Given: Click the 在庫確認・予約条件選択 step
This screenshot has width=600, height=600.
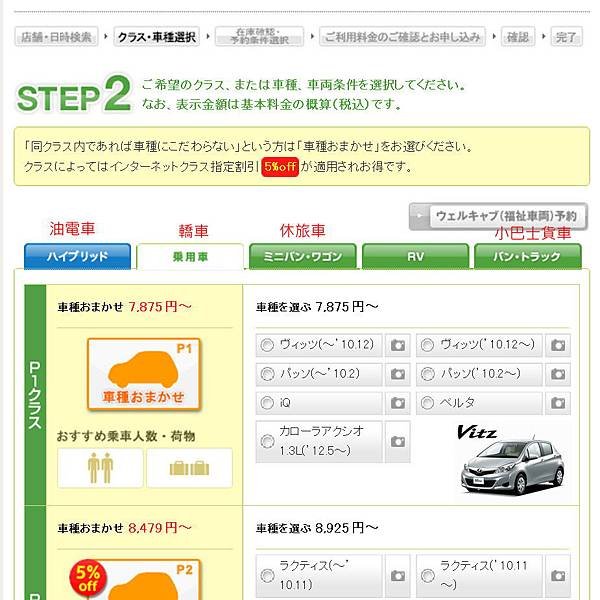Looking at the screenshot, I should point(259,37).
